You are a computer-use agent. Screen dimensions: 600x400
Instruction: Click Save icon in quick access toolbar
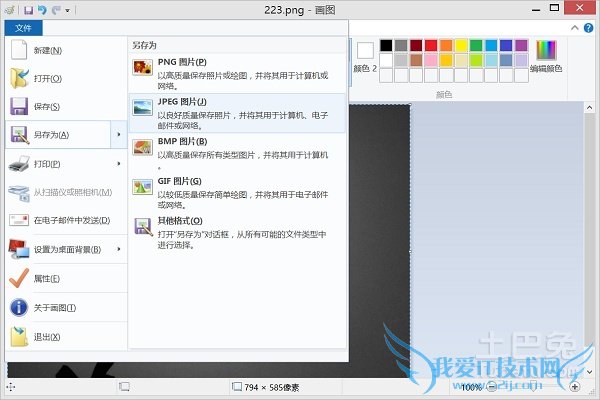(x=28, y=10)
